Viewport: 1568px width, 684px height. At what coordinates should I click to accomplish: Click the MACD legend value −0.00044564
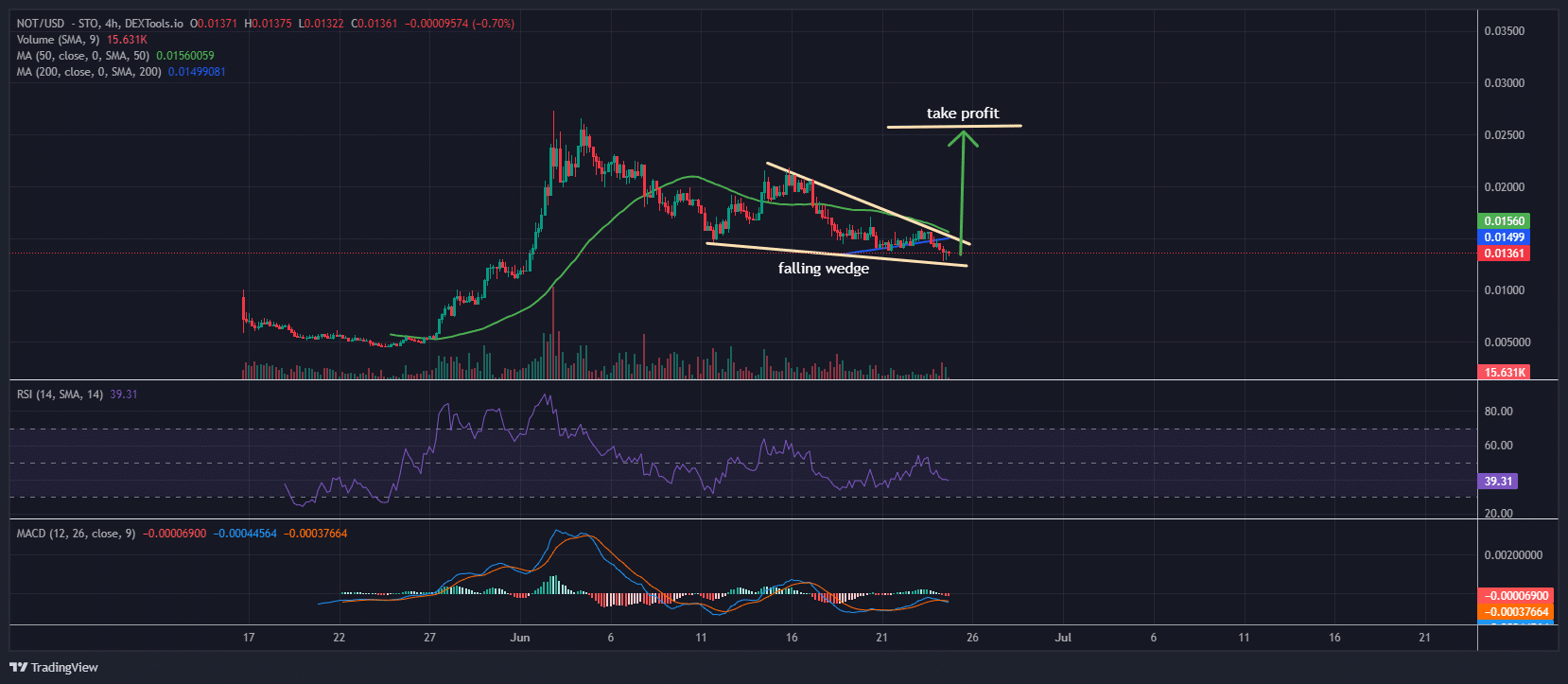point(245,534)
